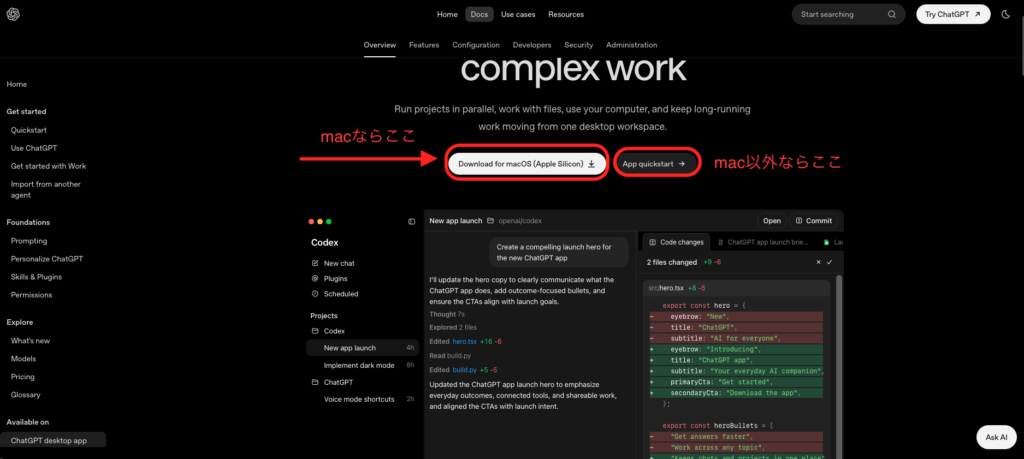
Task: Click the green macOS maximize dot
Action: 329,221
